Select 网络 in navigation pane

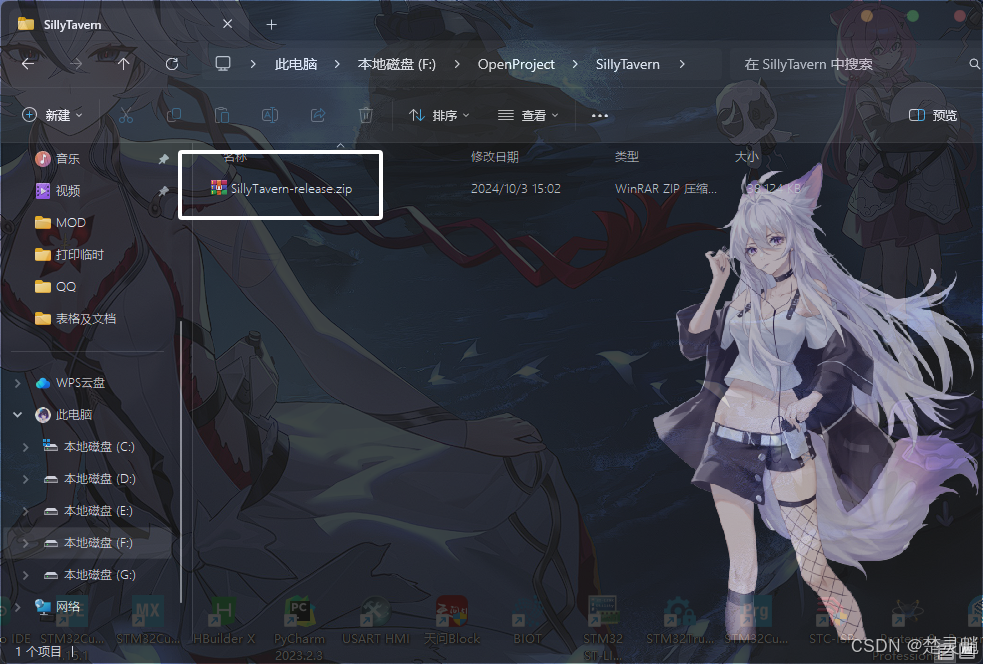click(58, 606)
